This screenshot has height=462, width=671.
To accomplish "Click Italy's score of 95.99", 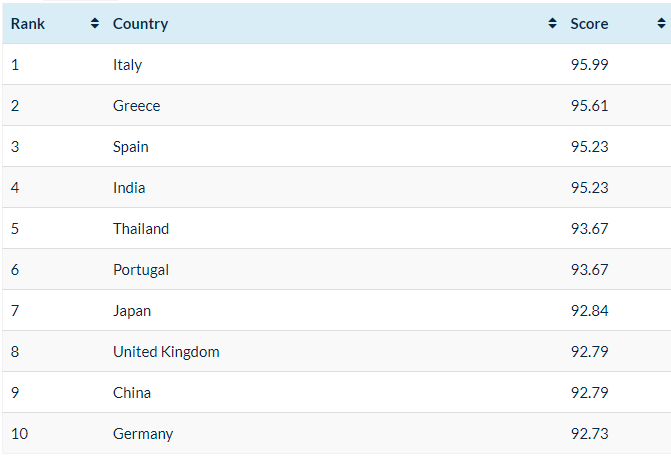I will click(x=589, y=65).
